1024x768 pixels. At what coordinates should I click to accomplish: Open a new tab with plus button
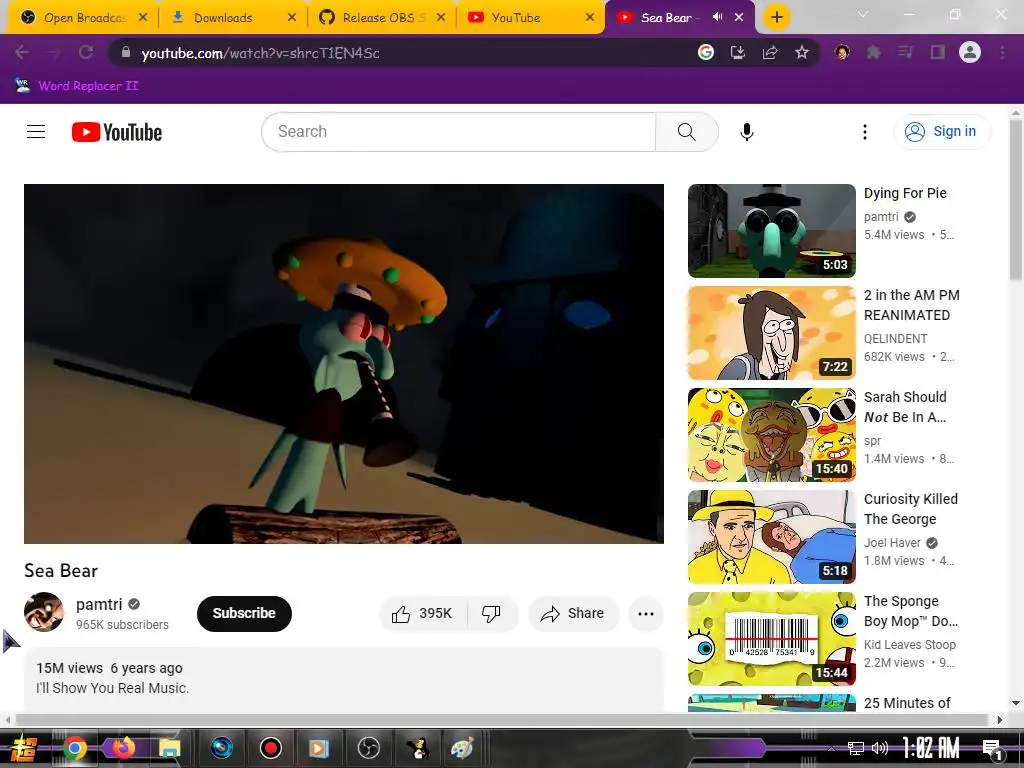[x=776, y=18]
